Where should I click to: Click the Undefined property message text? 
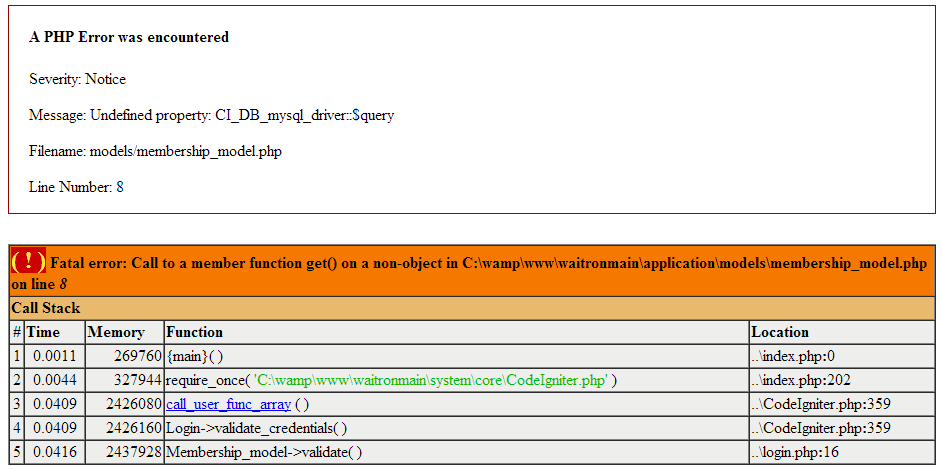[211, 115]
